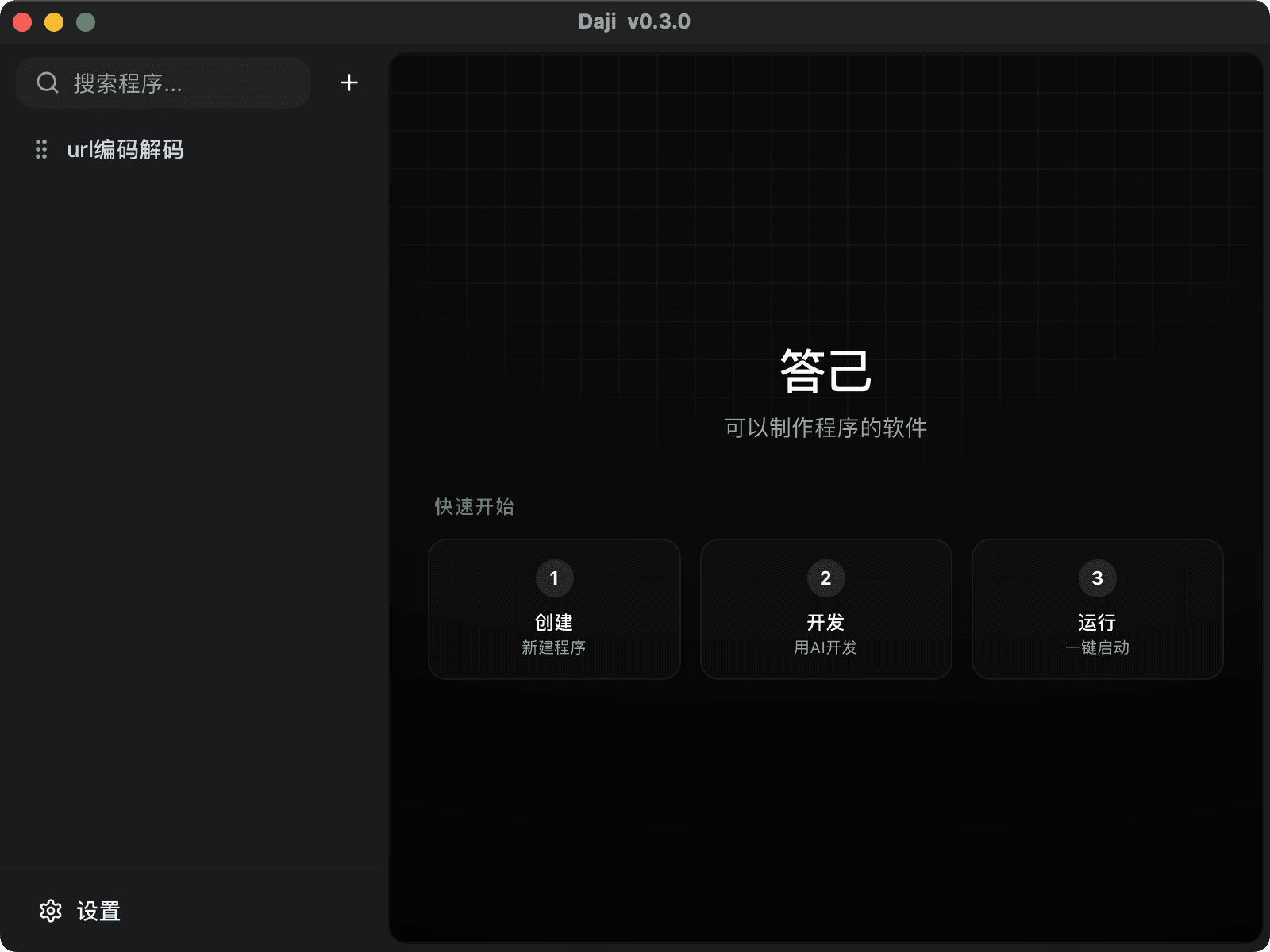Click the 快速开始 section header
This screenshot has height=952, width=1270.
[474, 507]
